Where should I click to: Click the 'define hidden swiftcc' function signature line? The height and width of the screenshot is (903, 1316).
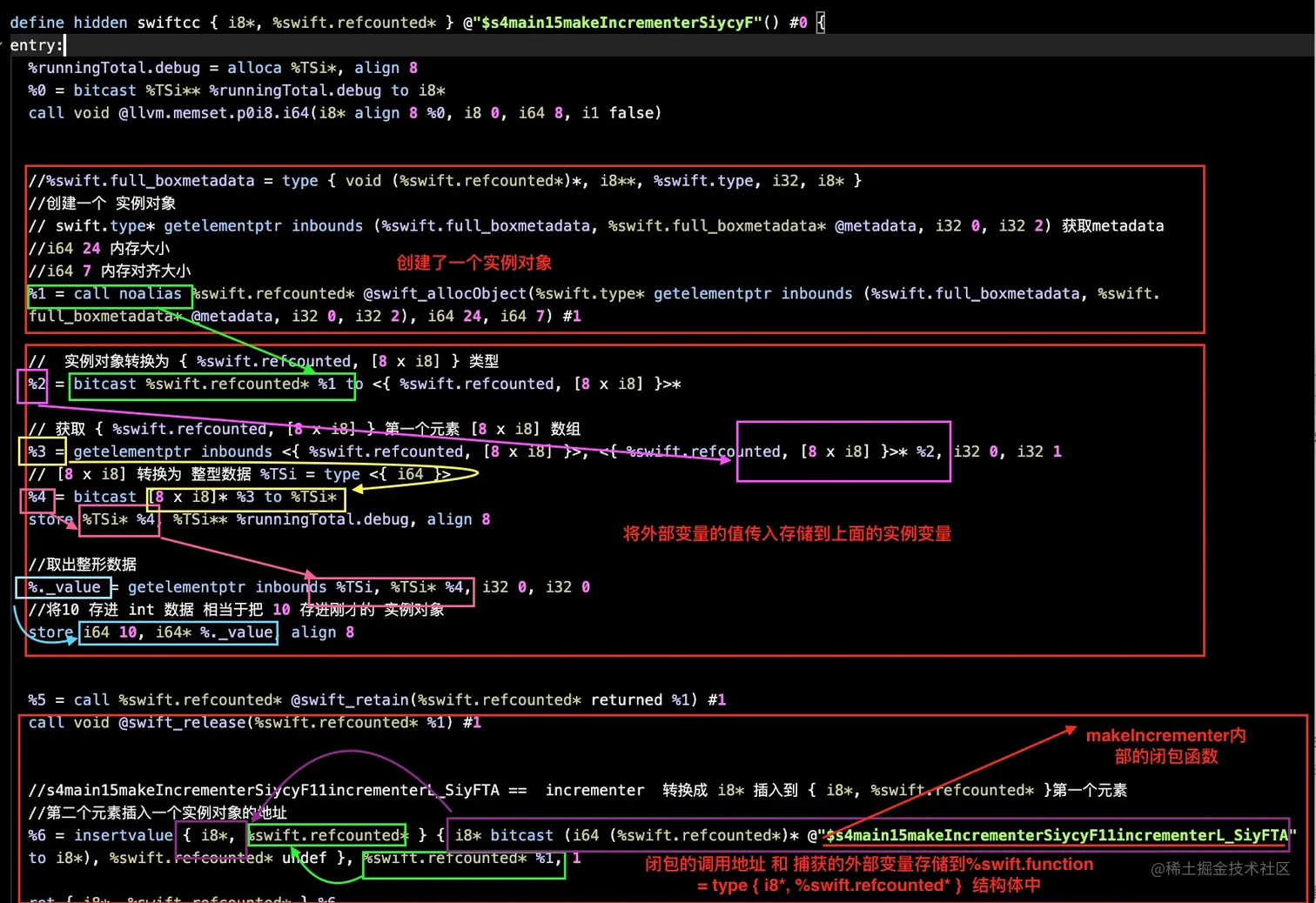[x=417, y=23]
